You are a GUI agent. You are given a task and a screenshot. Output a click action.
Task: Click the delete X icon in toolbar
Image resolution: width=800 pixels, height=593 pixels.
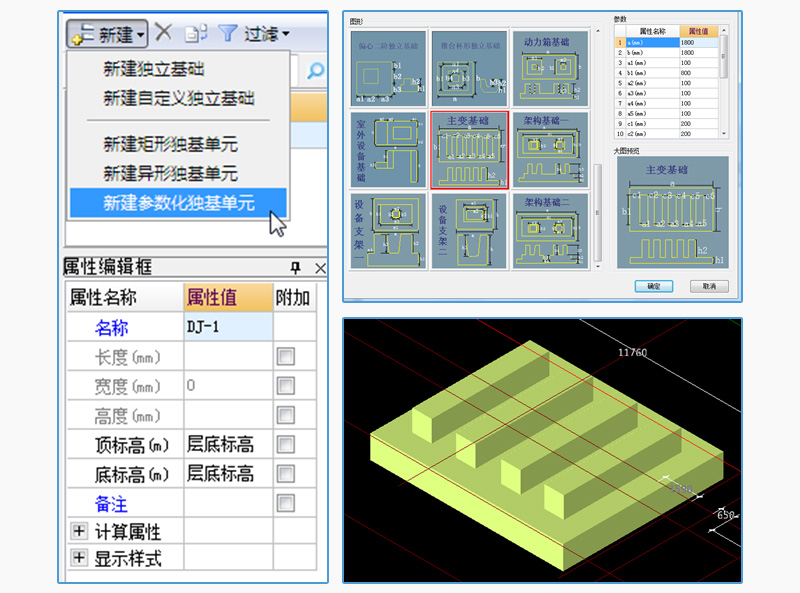pos(163,33)
